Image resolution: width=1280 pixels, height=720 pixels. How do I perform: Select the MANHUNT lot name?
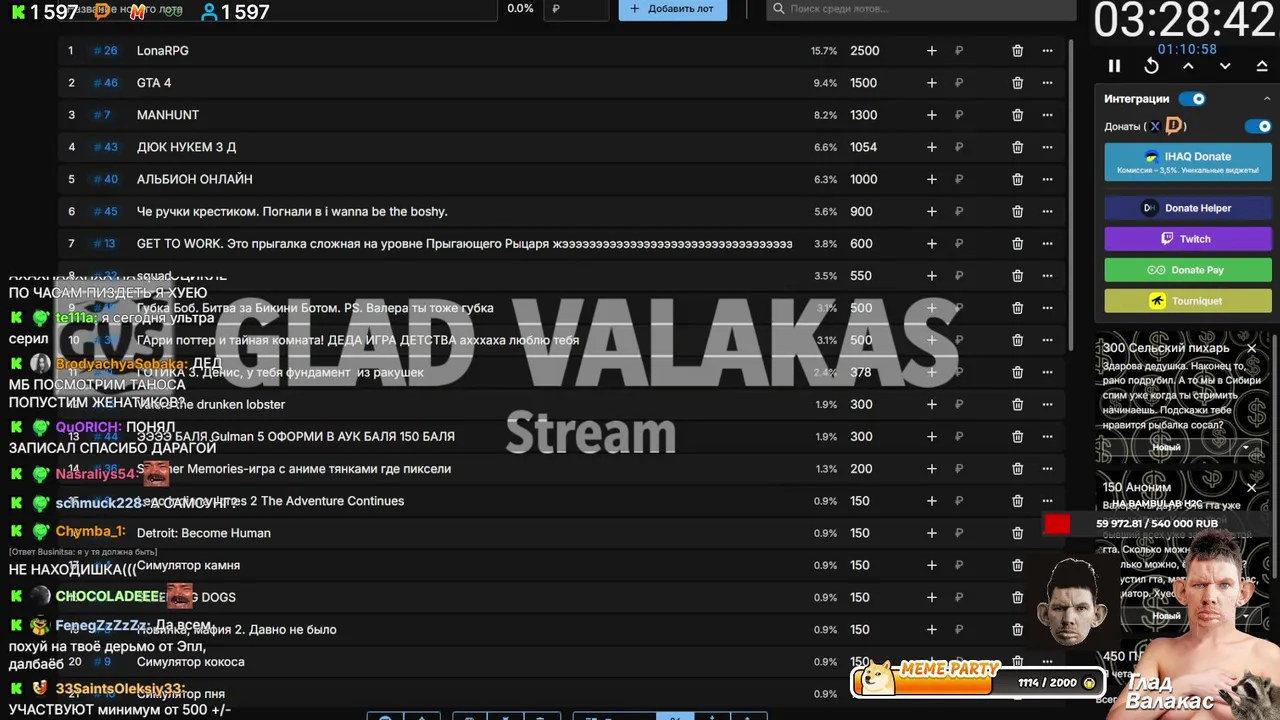168,115
